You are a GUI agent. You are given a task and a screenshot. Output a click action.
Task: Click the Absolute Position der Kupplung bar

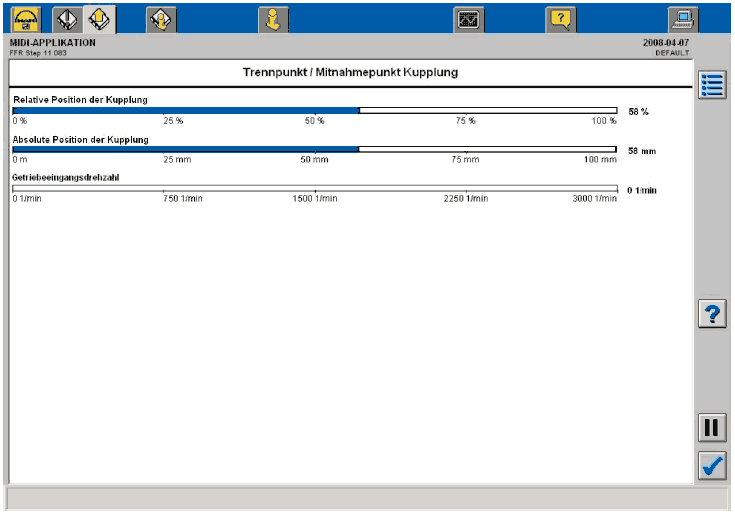coord(314,149)
